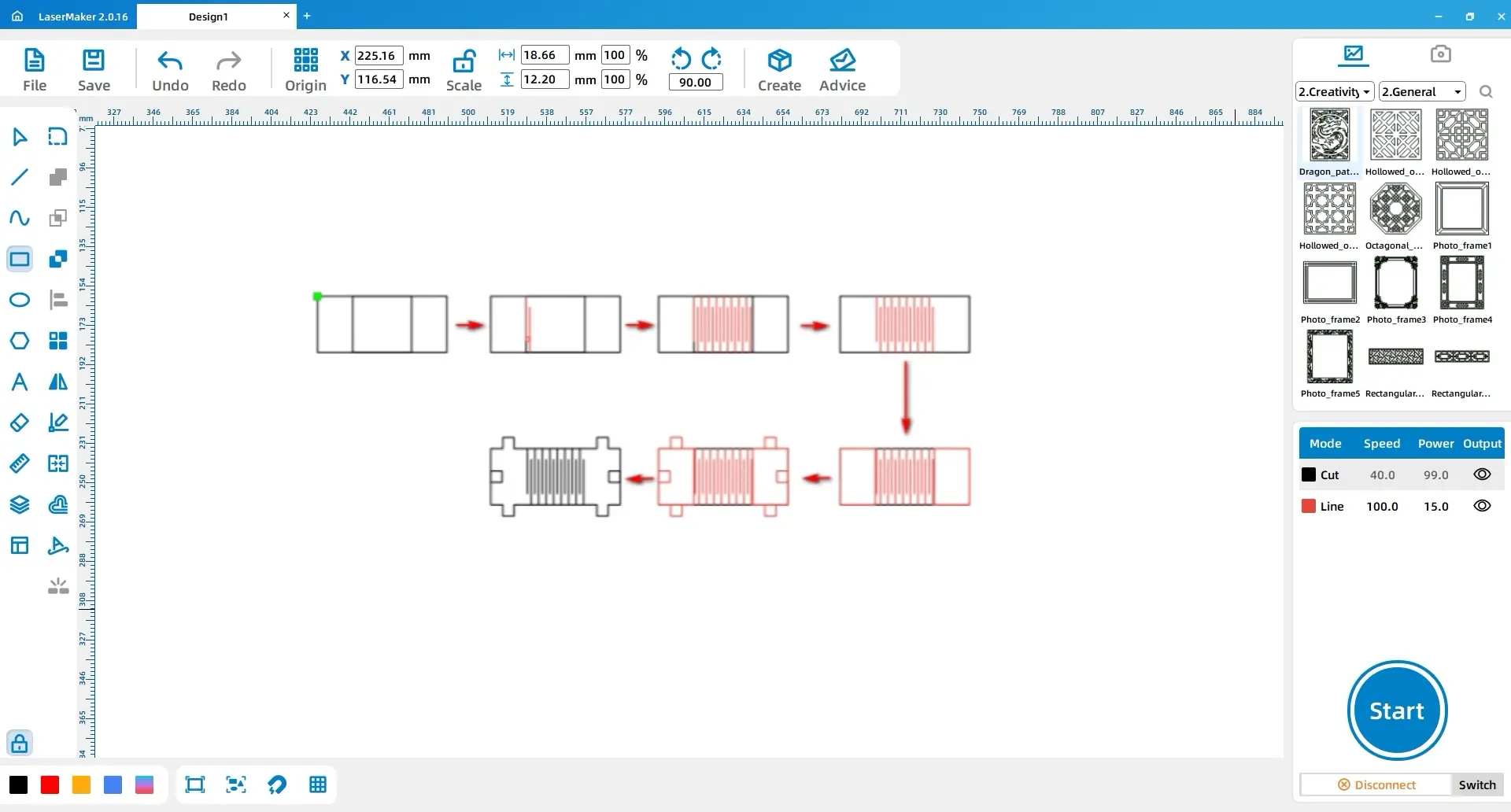The height and width of the screenshot is (812, 1511).
Task: Click the split layout tool
Action: click(58, 463)
